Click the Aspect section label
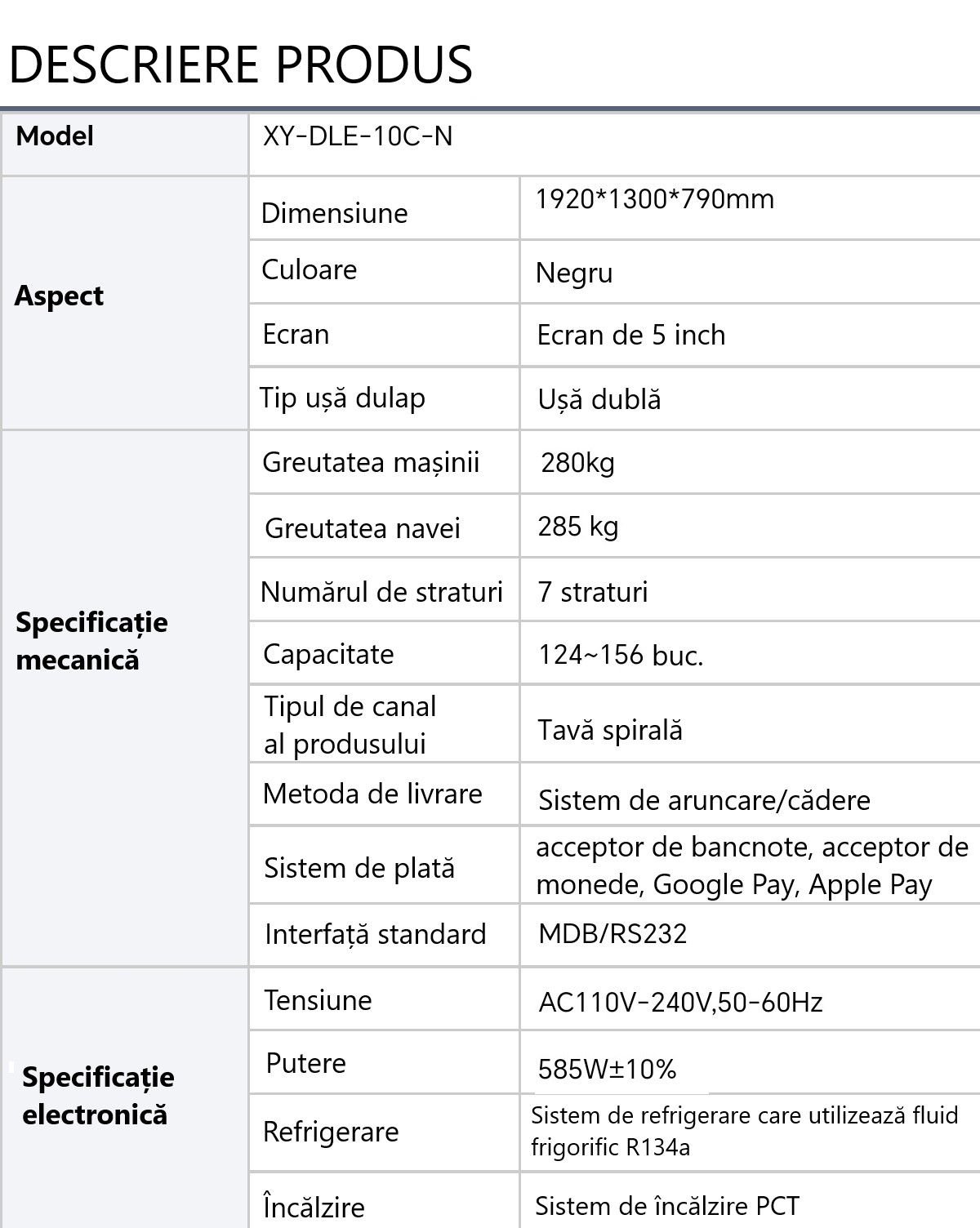The image size is (980, 1228). click(x=59, y=296)
